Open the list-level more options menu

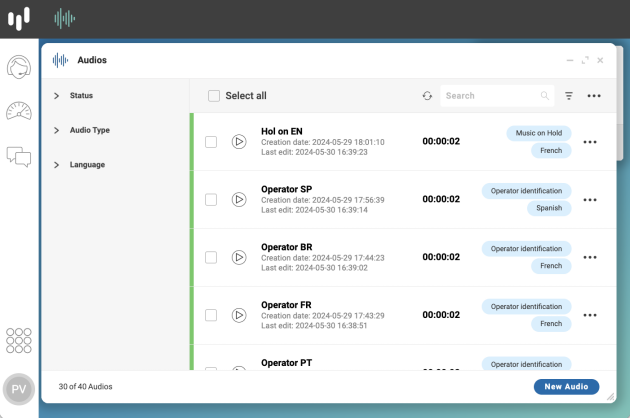pyautogui.click(x=594, y=96)
